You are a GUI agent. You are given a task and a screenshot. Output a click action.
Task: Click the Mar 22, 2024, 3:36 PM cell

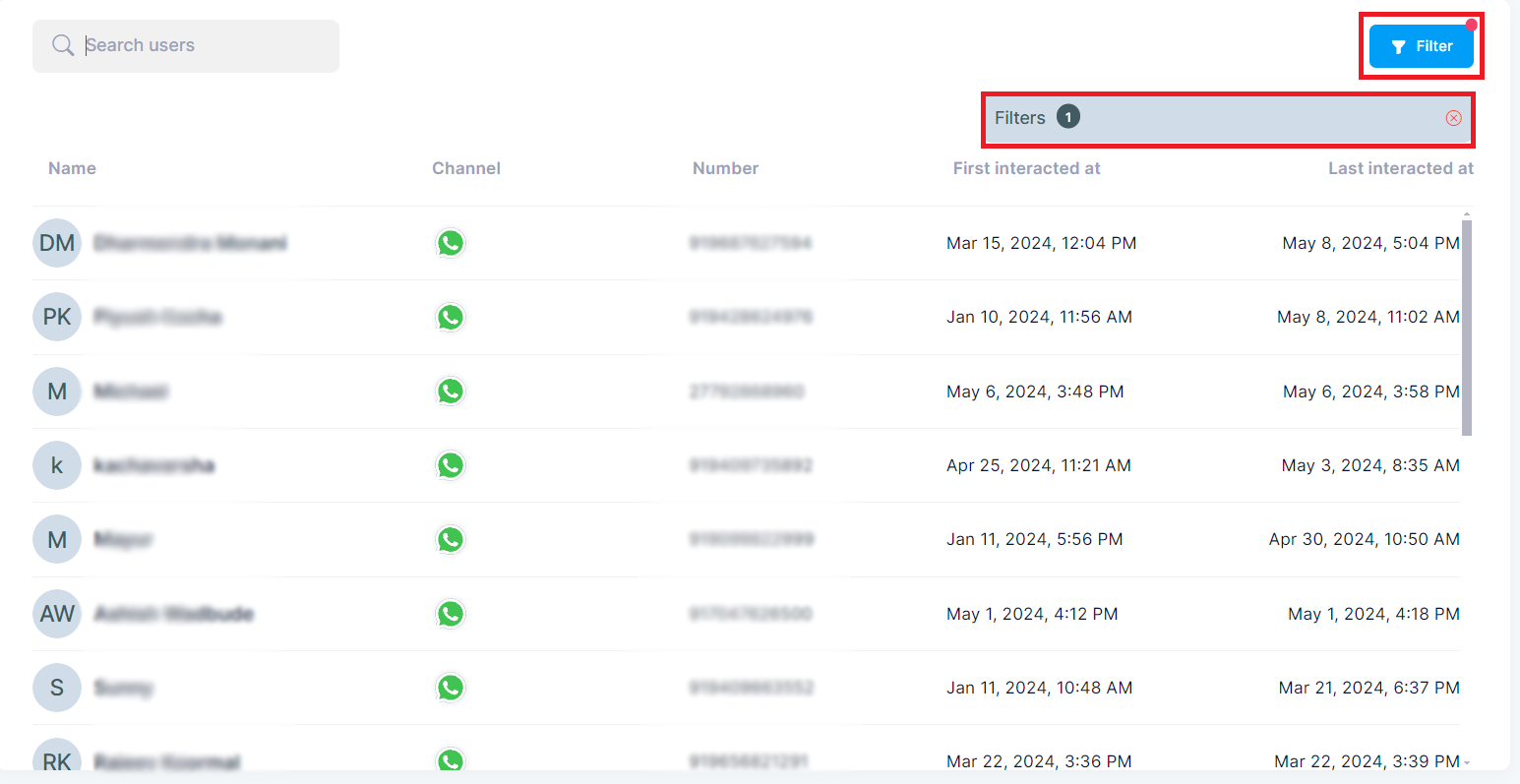pos(1039,761)
